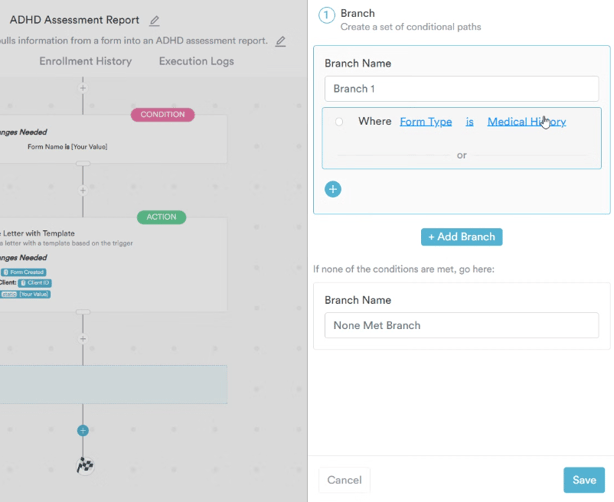Click the checkered finish flag icon
Screen dimensions: 614x502
(83, 464)
